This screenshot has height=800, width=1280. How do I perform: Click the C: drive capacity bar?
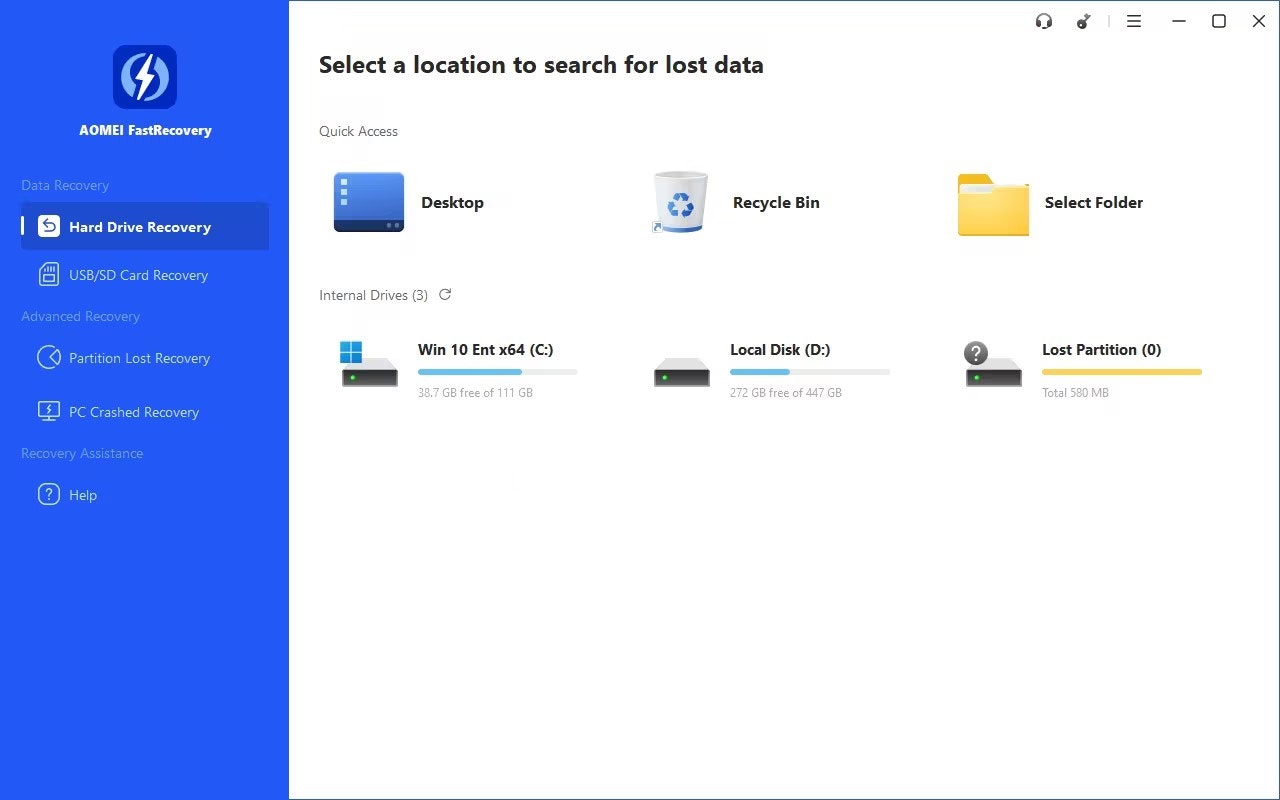tap(497, 371)
